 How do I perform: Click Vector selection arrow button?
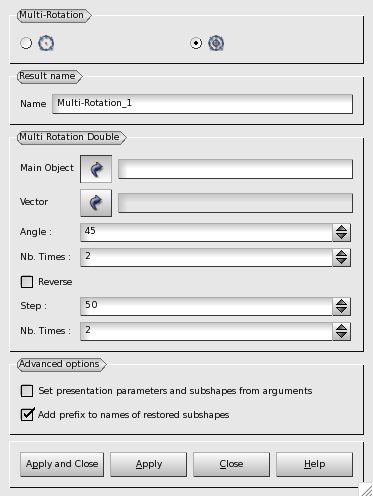(x=96, y=203)
